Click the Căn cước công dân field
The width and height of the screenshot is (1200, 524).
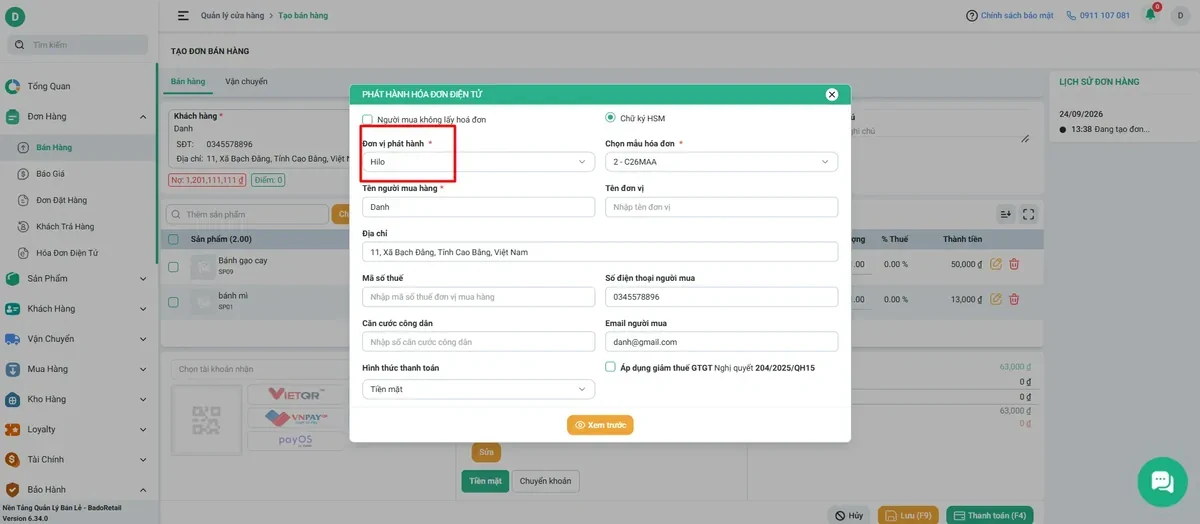[x=478, y=342]
